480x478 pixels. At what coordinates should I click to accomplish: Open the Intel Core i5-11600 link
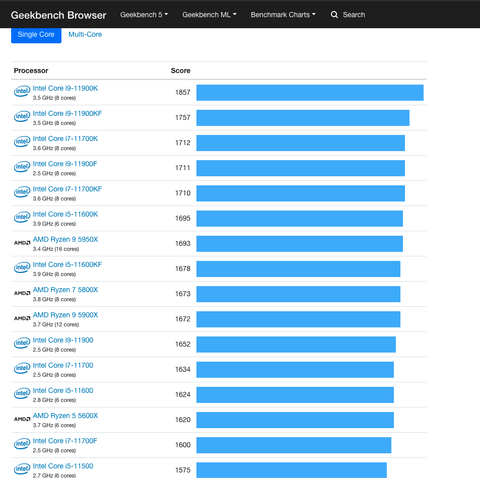coord(63,390)
